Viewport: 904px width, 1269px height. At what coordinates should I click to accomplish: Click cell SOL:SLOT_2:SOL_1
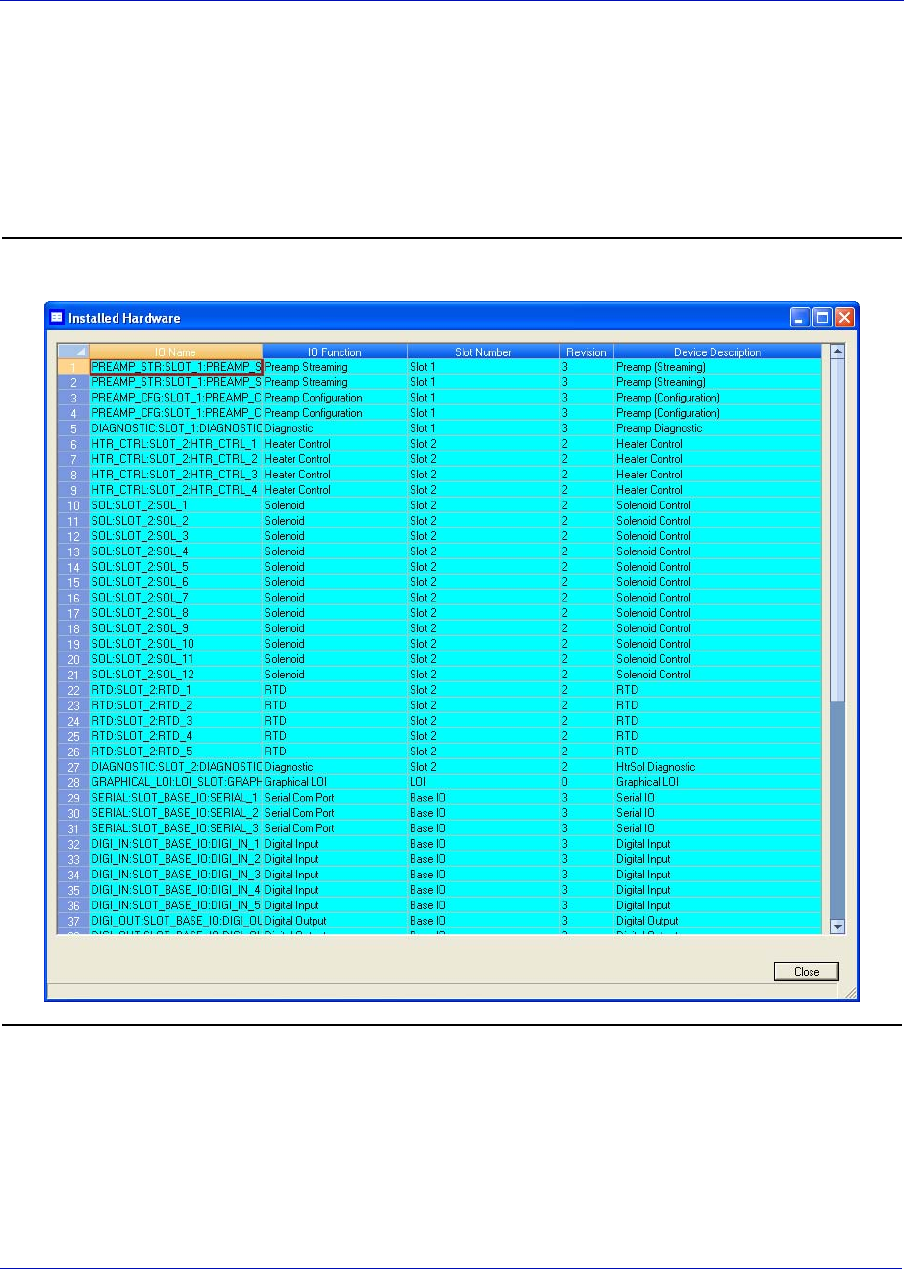pyautogui.click(x=176, y=505)
